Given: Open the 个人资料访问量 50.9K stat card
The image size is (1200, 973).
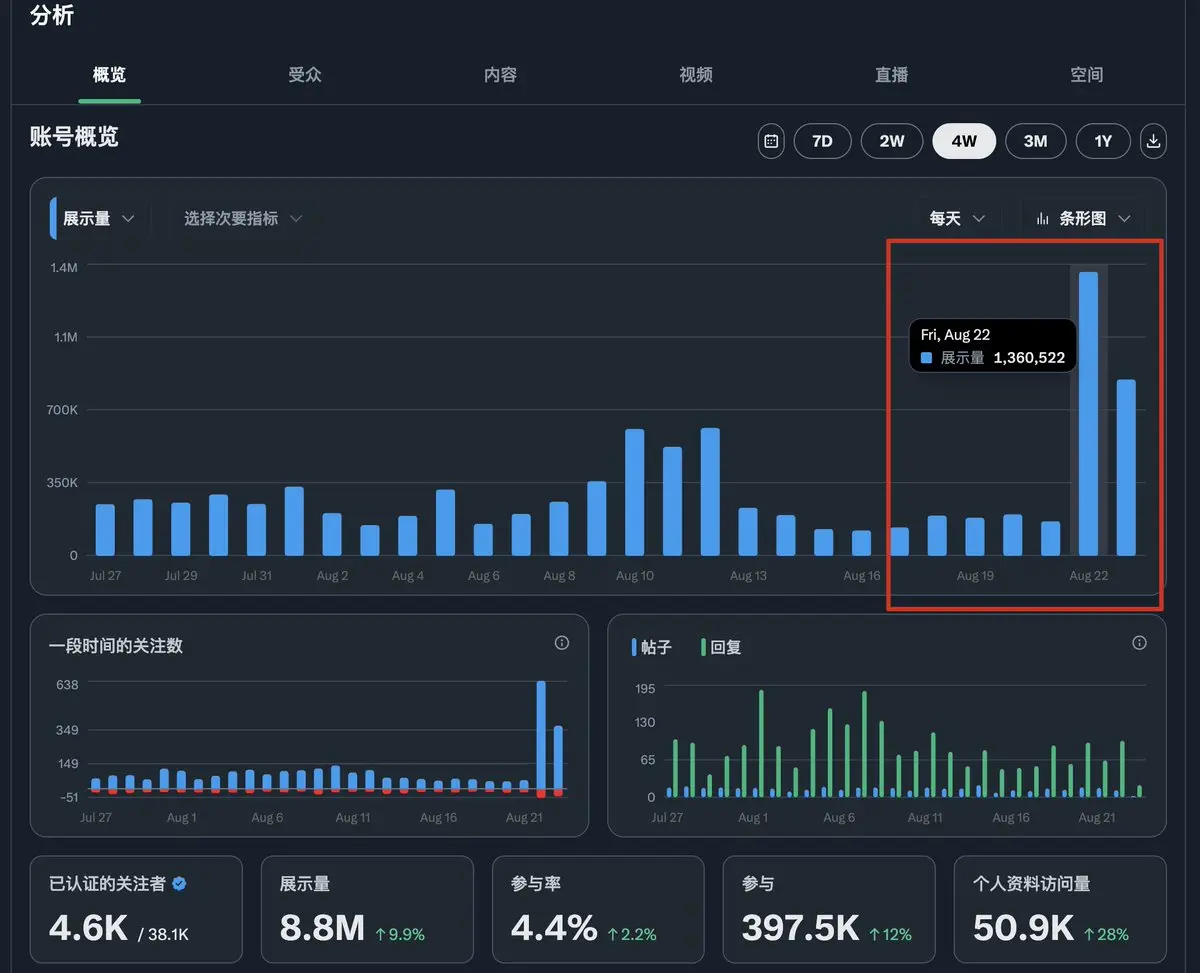Looking at the screenshot, I should coord(1060,909).
